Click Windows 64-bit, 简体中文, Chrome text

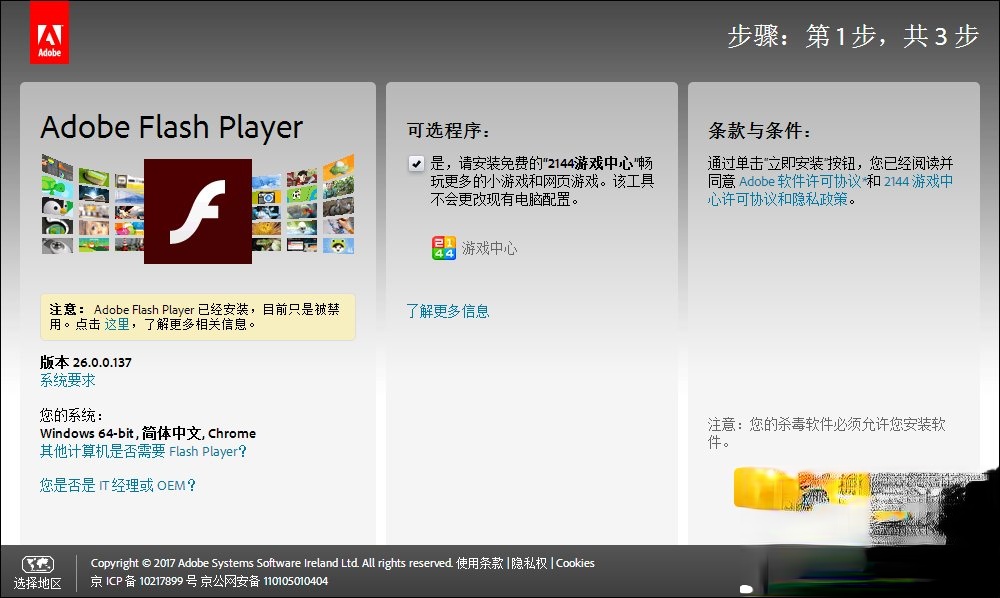[x=148, y=434]
